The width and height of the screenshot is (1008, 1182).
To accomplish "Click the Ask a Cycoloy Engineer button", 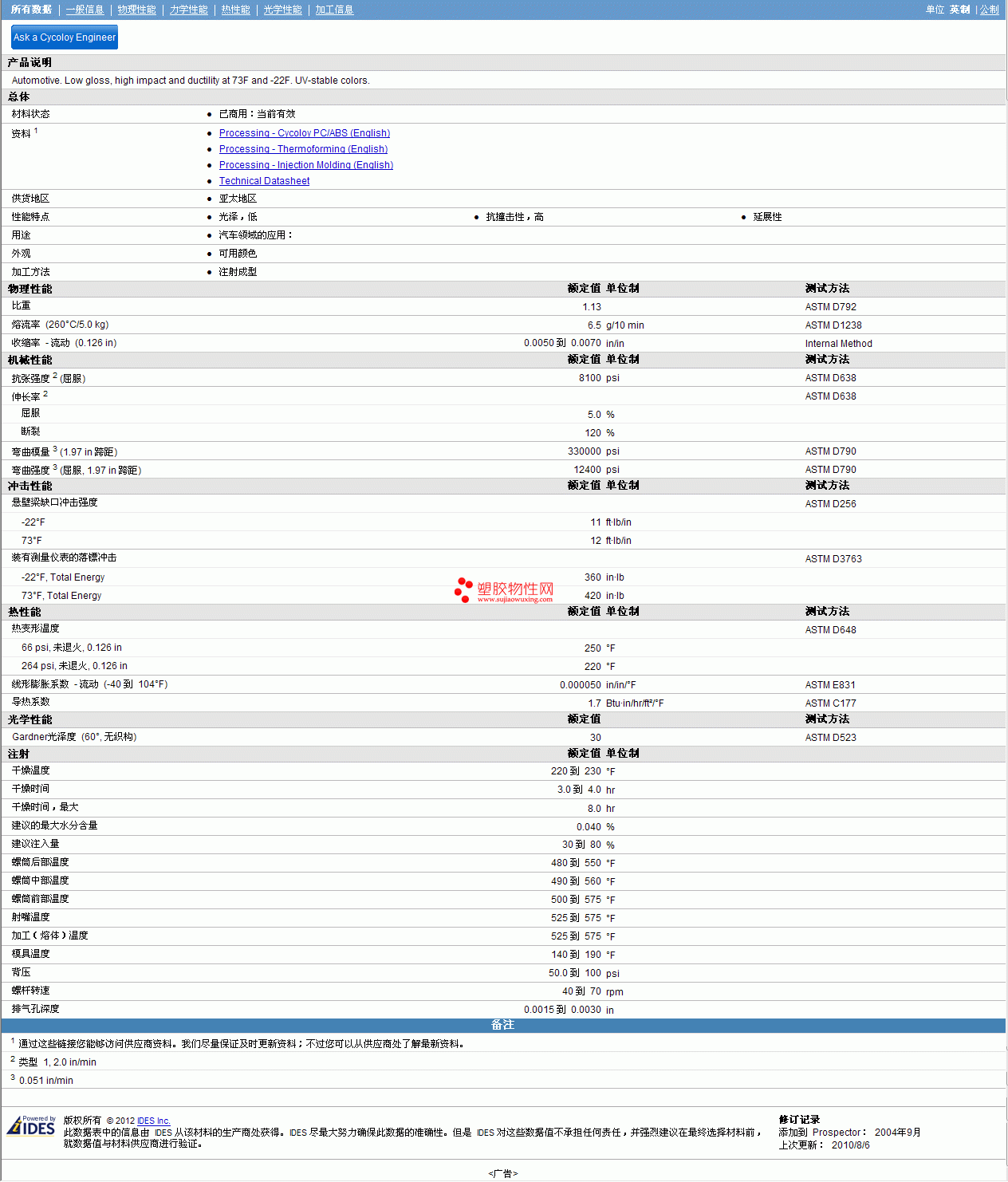I will (65, 37).
